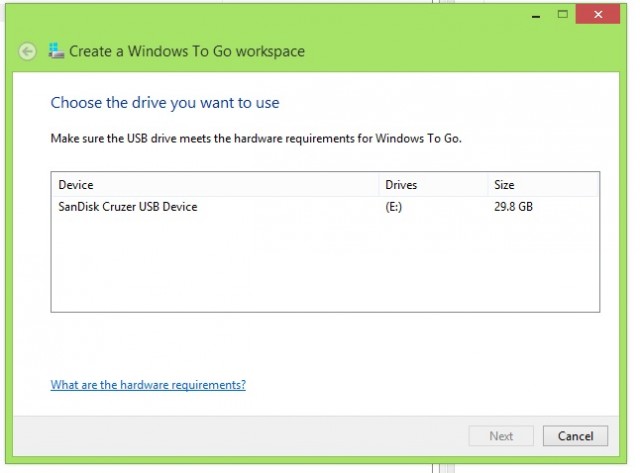This screenshot has height=473, width=640.
Task: Click the 'Create a Windows To Go workspace' title
Action: [x=187, y=51]
